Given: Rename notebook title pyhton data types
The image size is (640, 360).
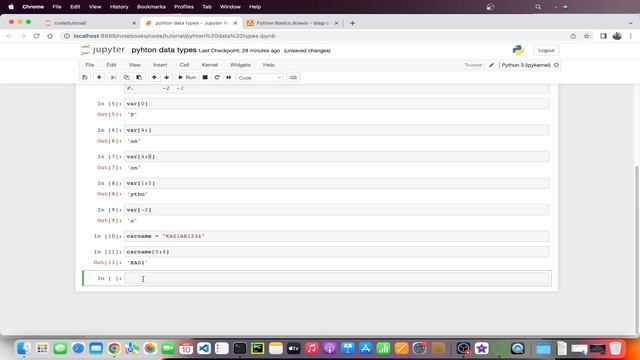Looking at the screenshot, I should click(x=164, y=50).
